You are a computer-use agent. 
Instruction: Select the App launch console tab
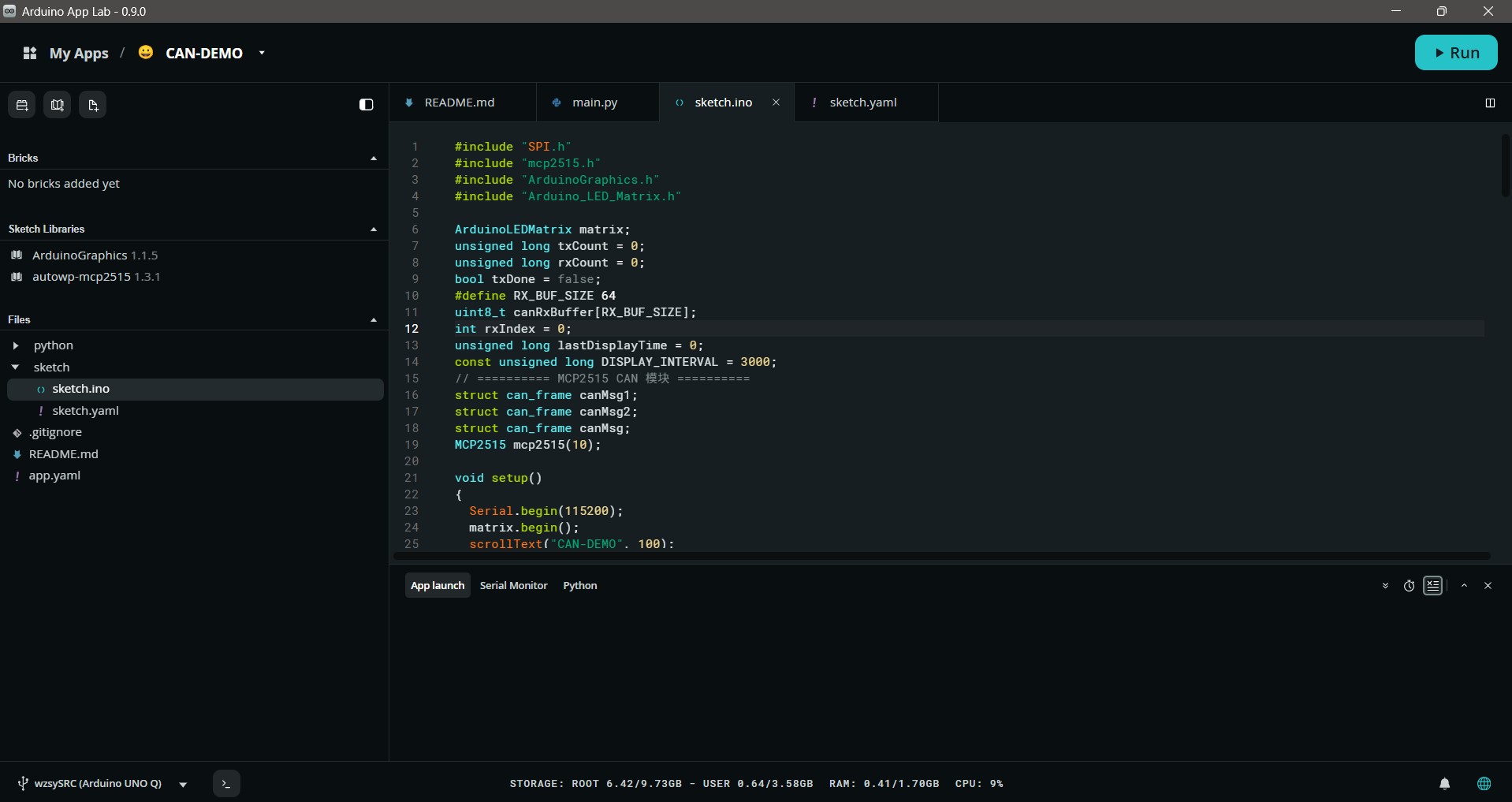point(438,586)
